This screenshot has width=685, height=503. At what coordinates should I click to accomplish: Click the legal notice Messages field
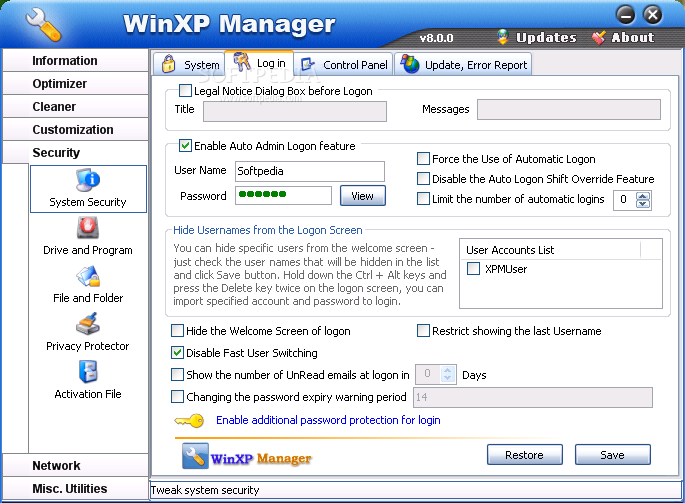click(x=569, y=109)
